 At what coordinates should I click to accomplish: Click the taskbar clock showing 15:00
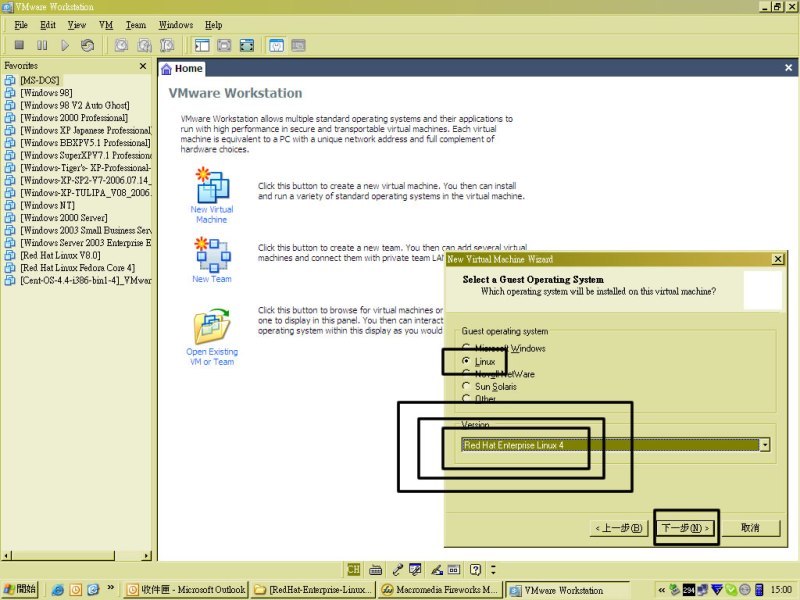point(781,590)
